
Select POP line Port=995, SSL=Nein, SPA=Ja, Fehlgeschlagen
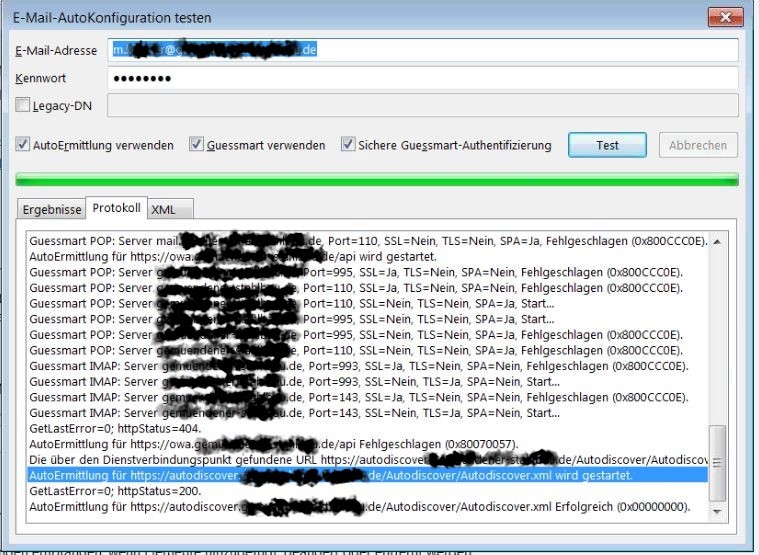click(x=356, y=335)
